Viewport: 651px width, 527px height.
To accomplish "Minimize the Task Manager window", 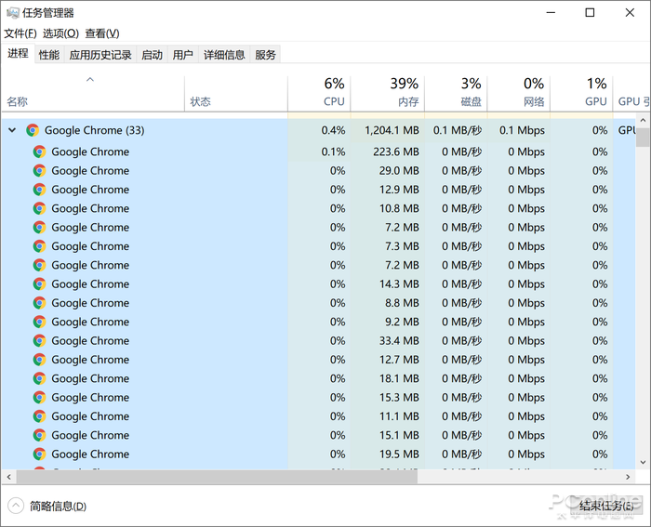I will point(551,12).
